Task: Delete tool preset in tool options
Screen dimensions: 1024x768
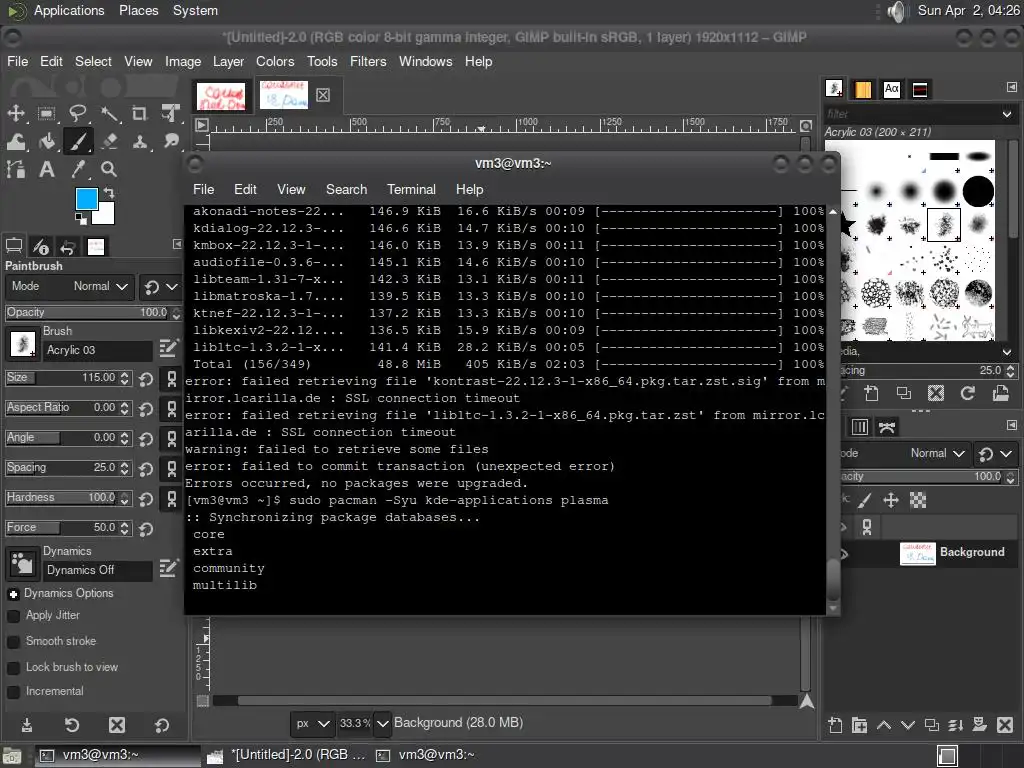Action: (x=117, y=725)
